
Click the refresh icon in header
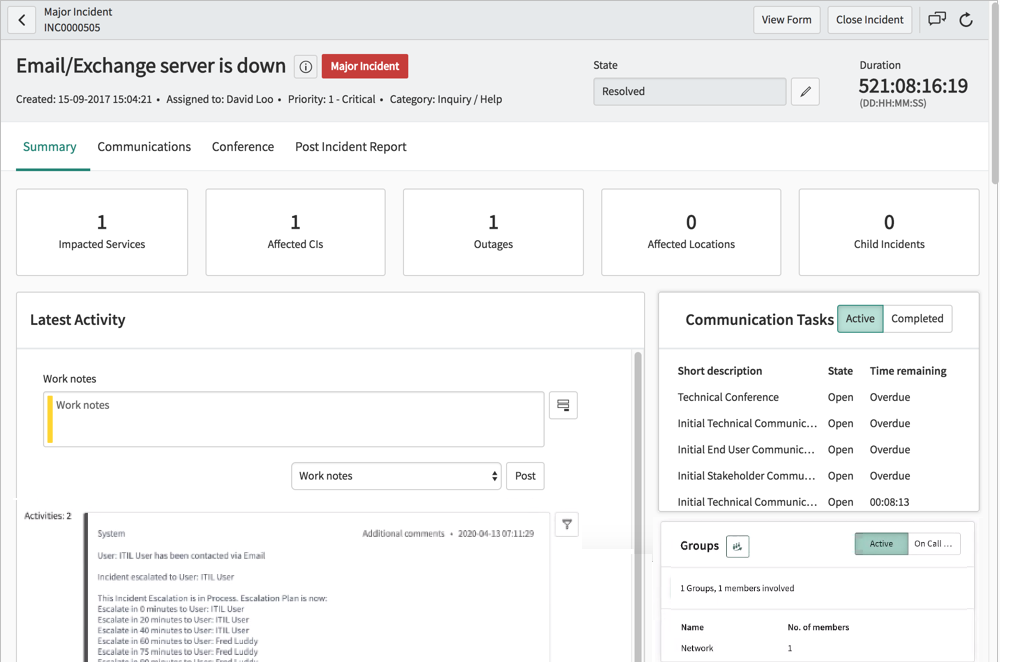click(x=966, y=20)
